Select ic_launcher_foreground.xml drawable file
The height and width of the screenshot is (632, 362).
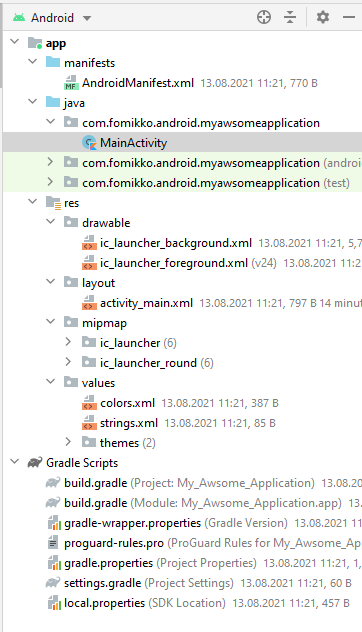click(174, 263)
